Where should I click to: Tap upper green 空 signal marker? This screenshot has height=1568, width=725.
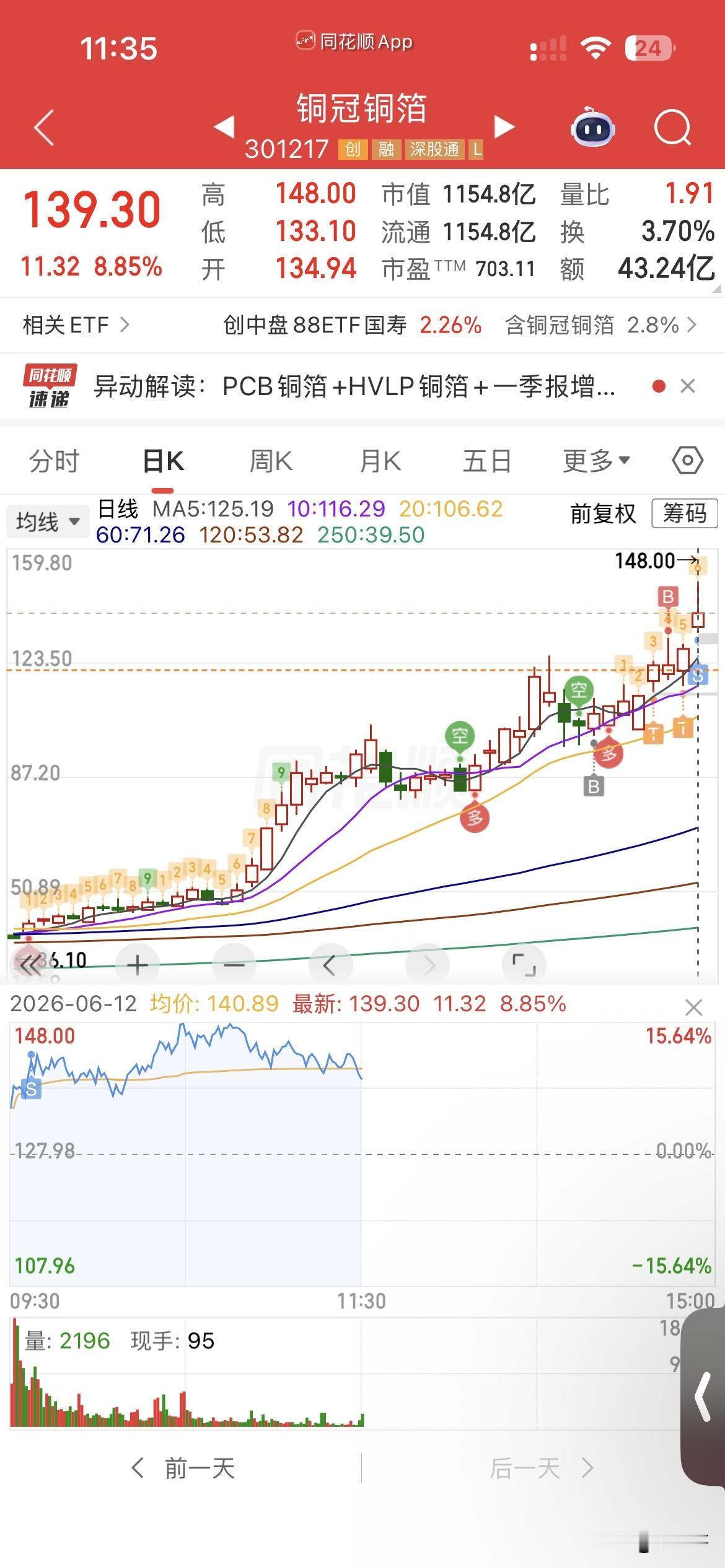(x=578, y=689)
